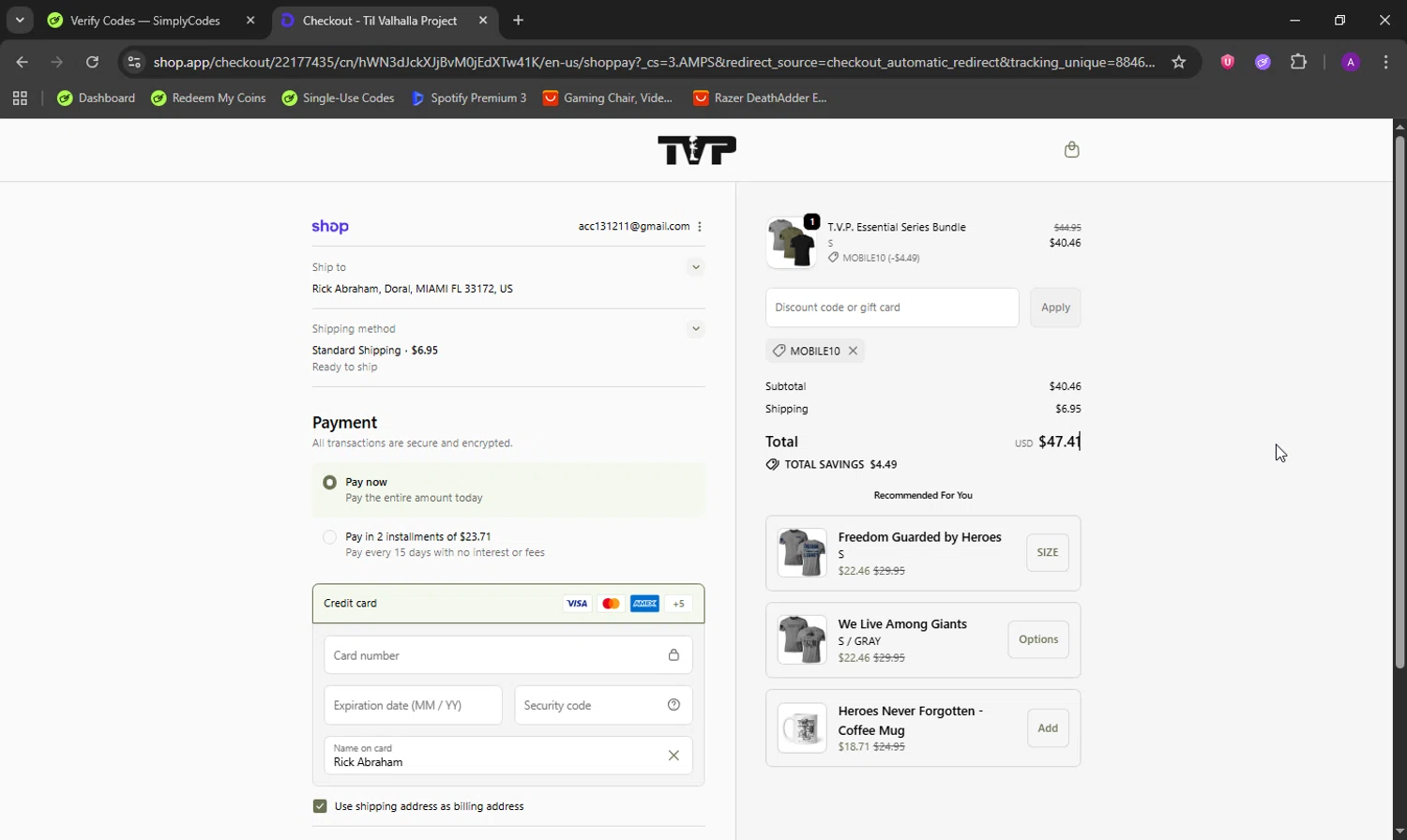Image resolution: width=1407 pixels, height=840 pixels.
Task: Click the purple extension icon in toolbar
Action: click(1263, 62)
